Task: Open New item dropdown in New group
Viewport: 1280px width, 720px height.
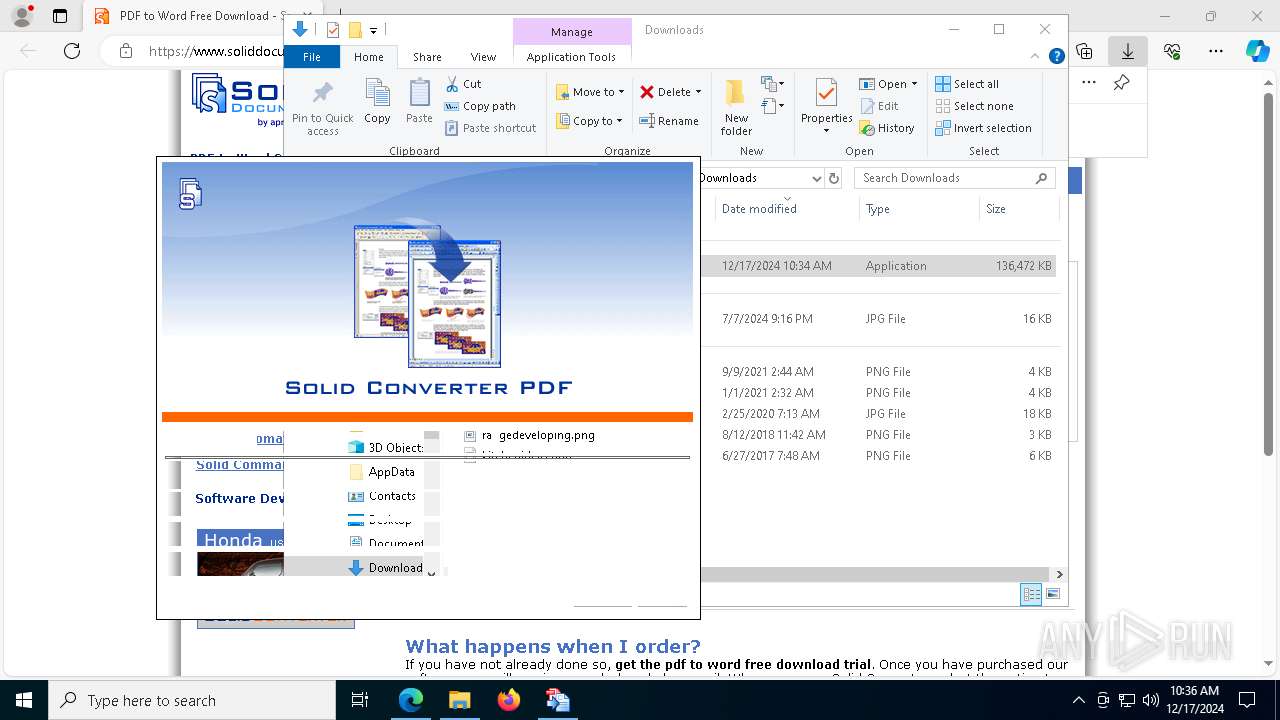Action: point(772,84)
